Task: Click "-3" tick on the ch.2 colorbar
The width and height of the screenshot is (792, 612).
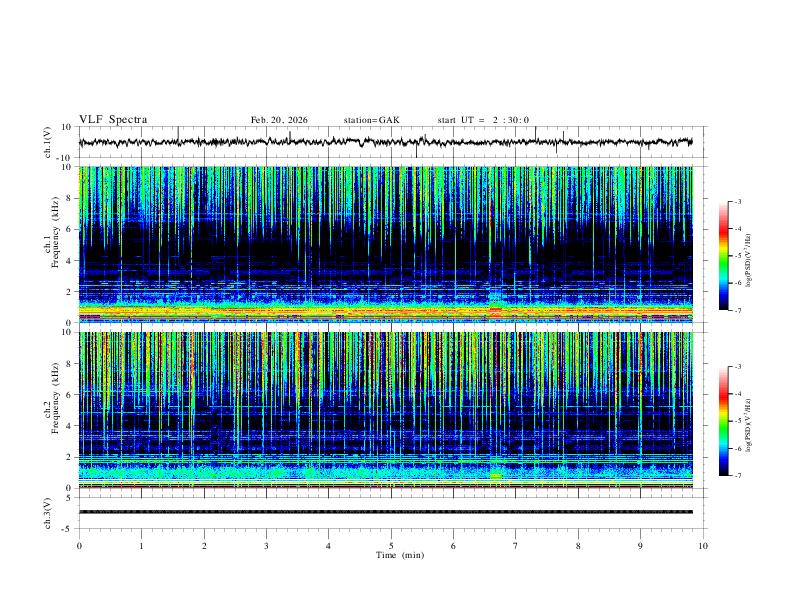Action: [x=737, y=367]
